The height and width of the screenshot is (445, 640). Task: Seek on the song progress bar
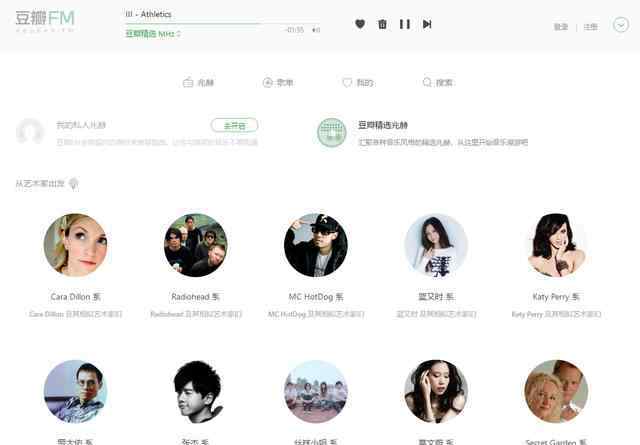(222, 24)
